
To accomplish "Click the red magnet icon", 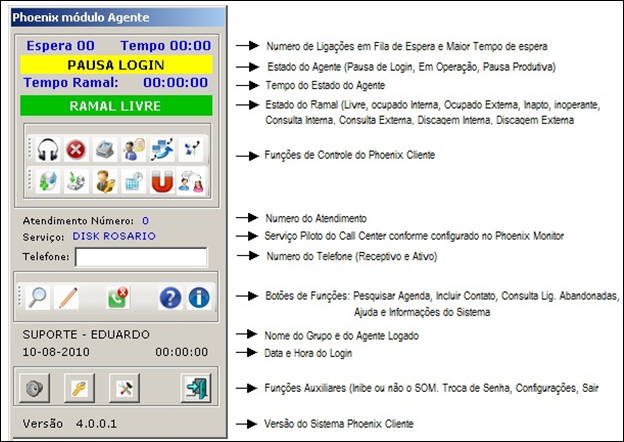I will [162, 181].
